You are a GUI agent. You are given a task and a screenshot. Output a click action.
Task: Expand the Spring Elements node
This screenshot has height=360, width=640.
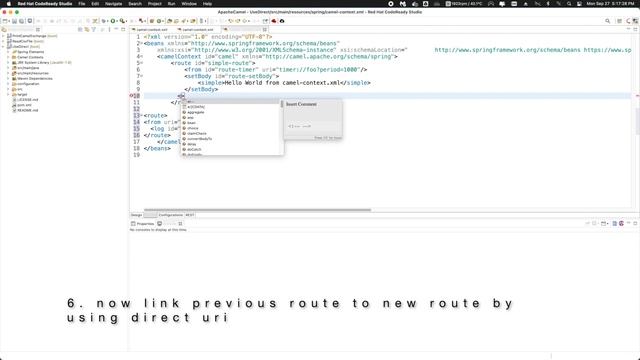[x=8, y=52]
